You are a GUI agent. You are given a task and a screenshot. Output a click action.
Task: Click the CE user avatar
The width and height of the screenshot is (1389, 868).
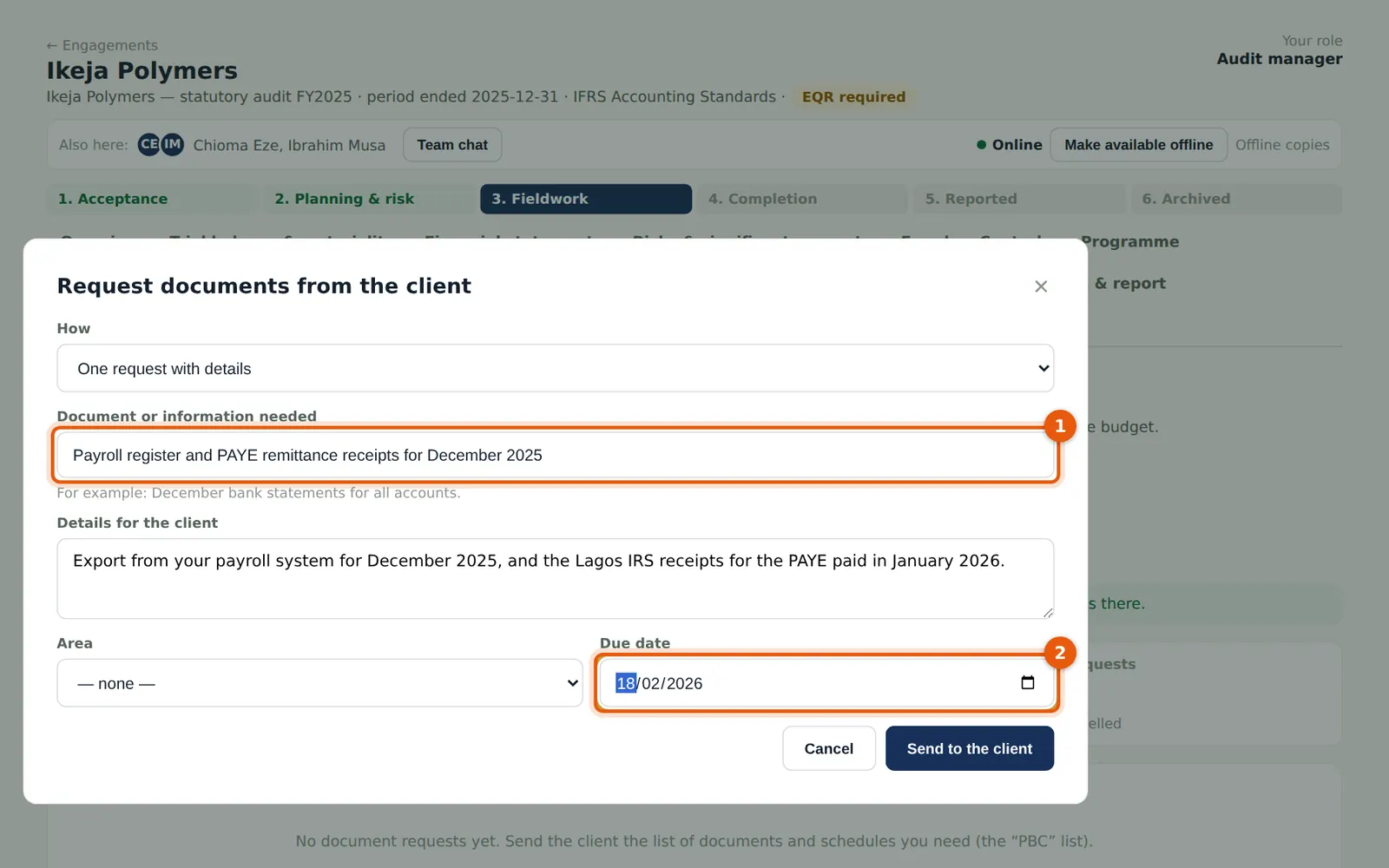149,144
